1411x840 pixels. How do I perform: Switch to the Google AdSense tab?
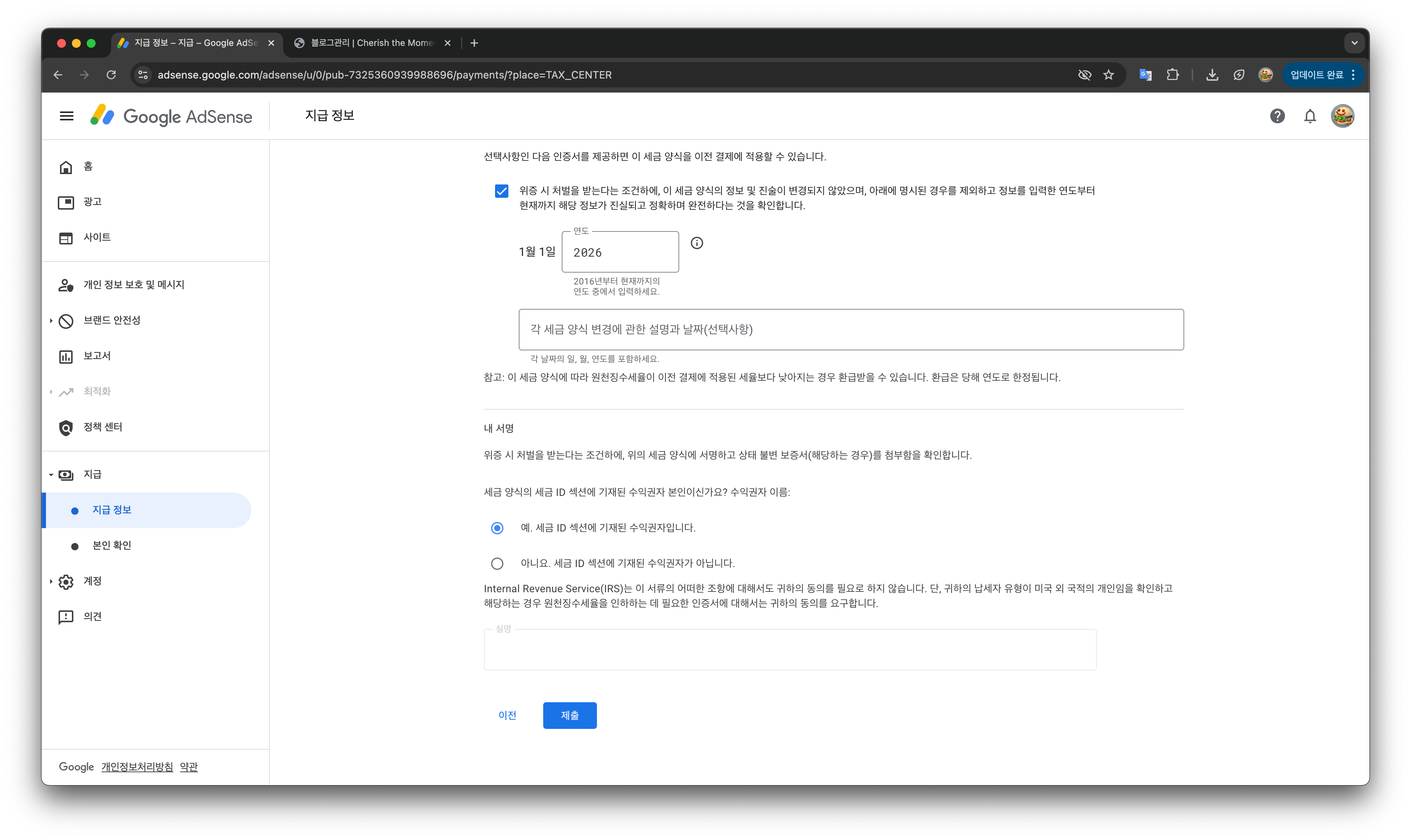point(196,43)
